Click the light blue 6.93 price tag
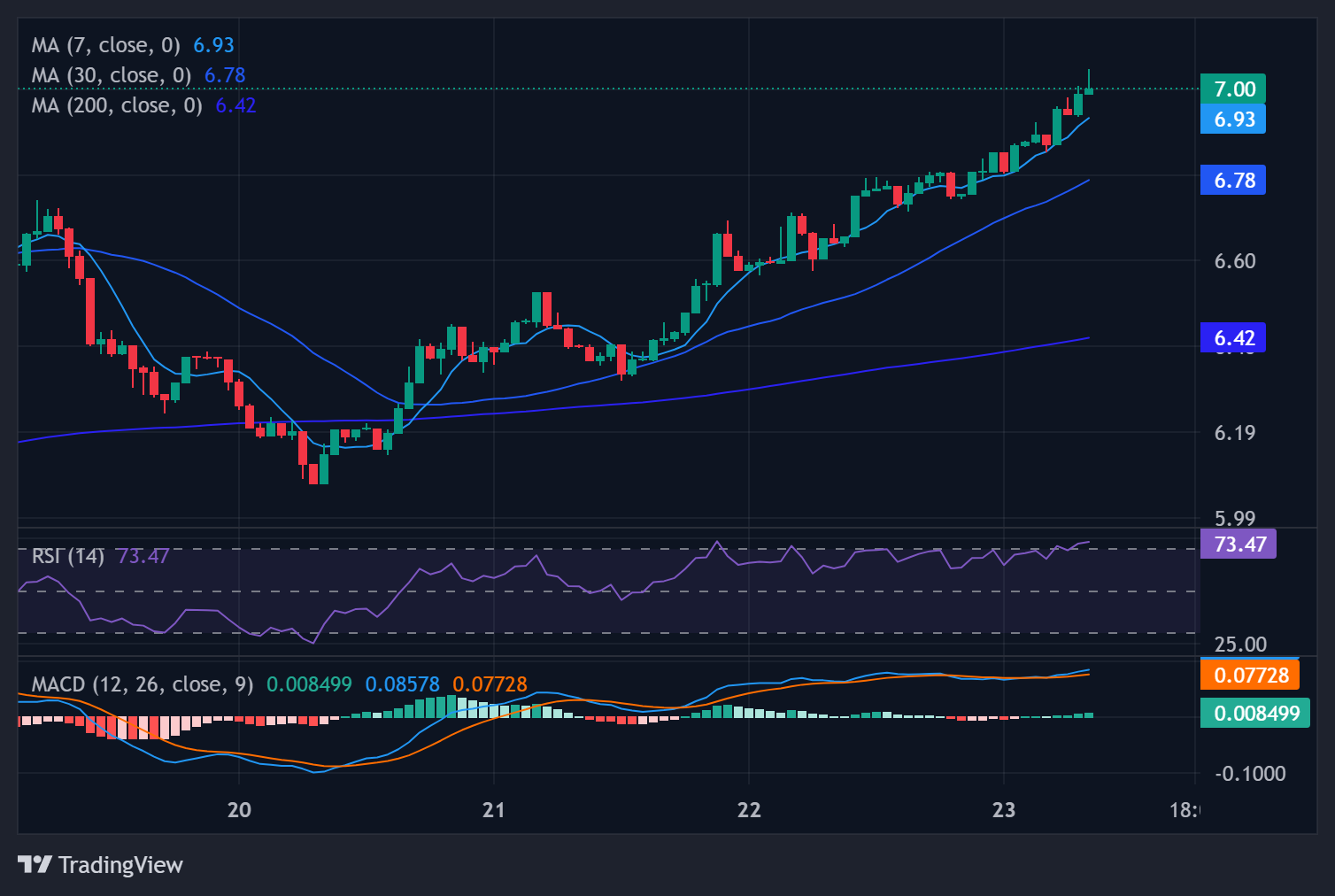The width and height of the screenshot is (1335, 896). pos(1233,120)
